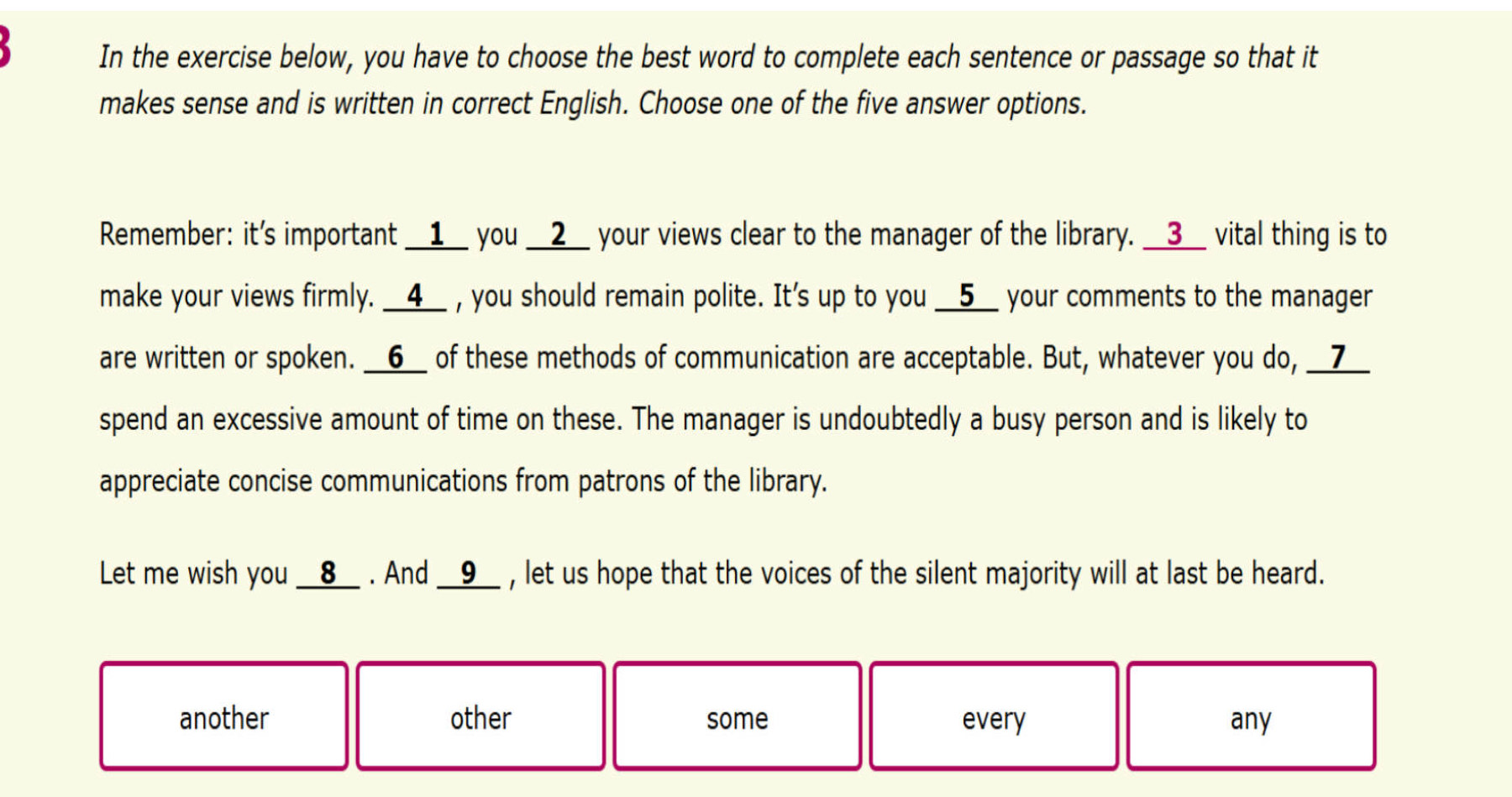Image resolution: width=1512 pixels, height=797 pixels.
Task: Select blank number 2 before 'your views clear'
Action: click(558, 234)
